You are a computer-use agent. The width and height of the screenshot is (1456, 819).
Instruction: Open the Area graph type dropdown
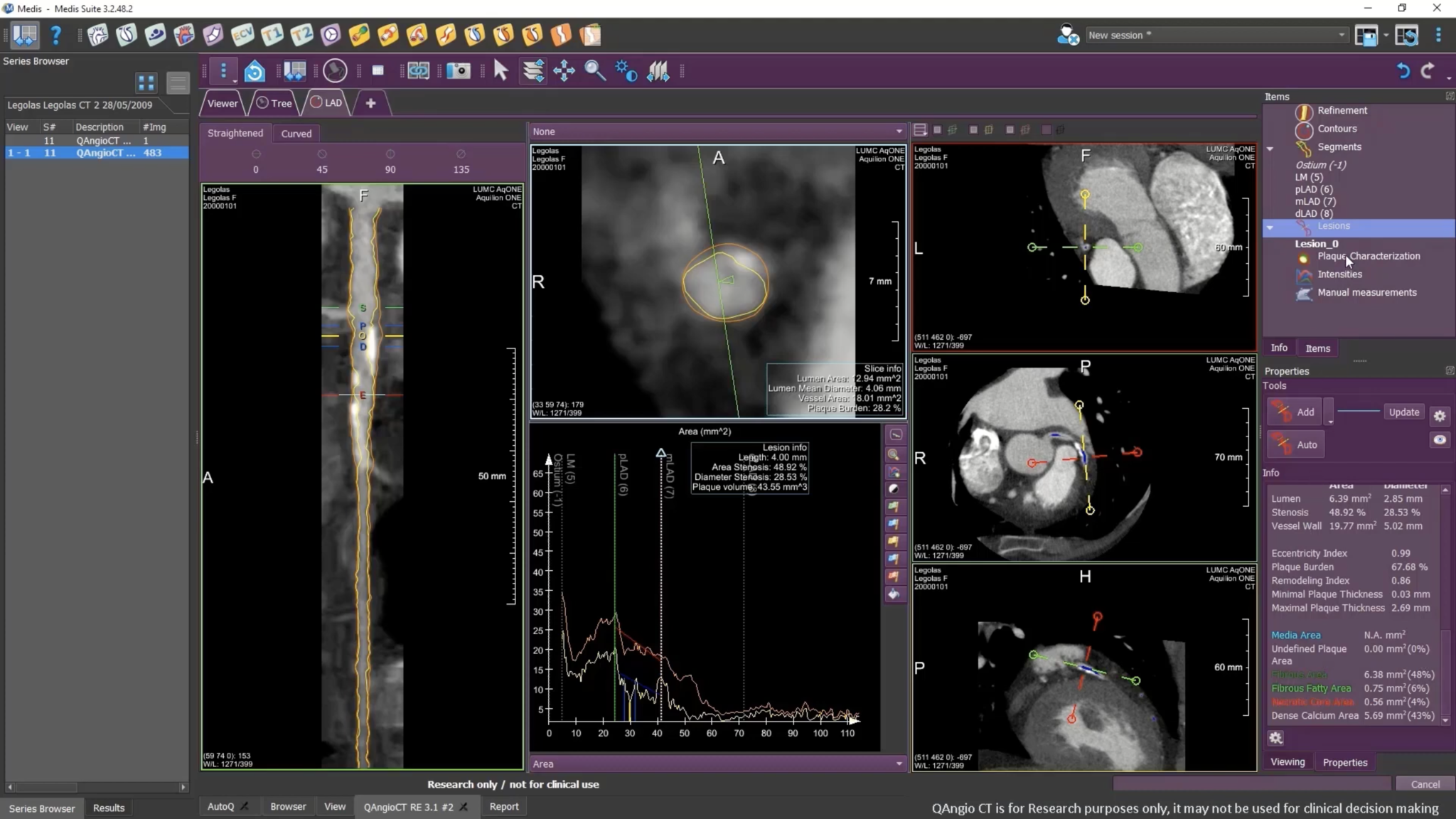pyautogui.click(x=717, y=764)
